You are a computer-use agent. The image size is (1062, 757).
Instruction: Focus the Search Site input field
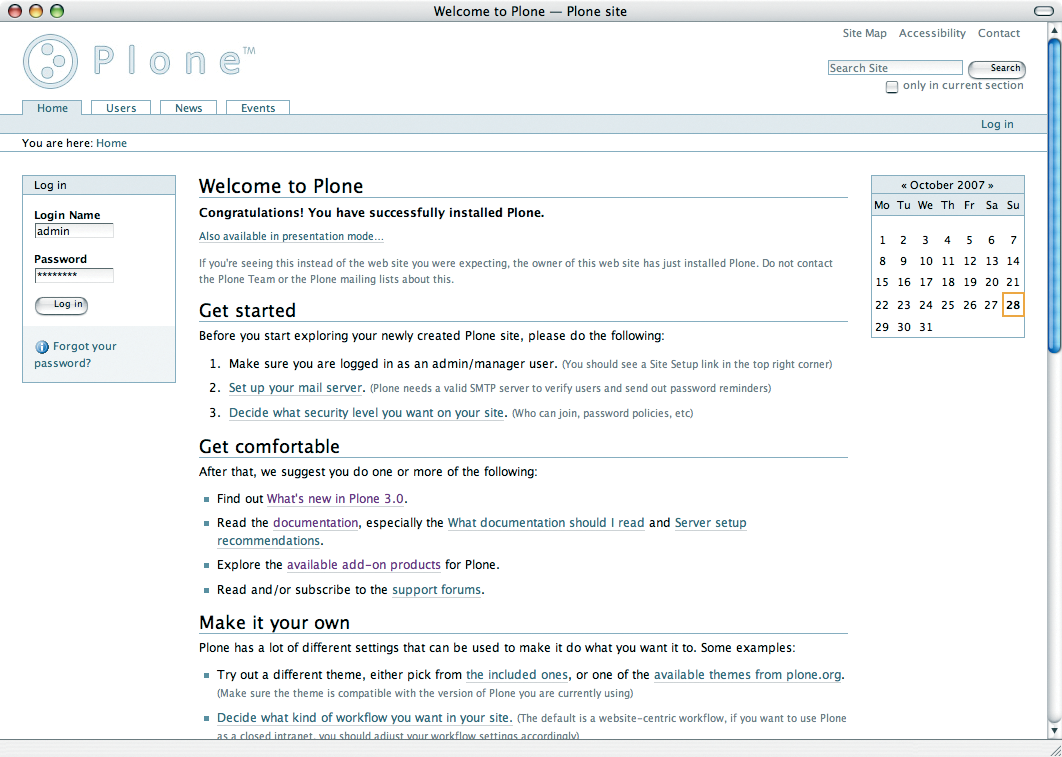pyautogui.click(x=895, y=68)
